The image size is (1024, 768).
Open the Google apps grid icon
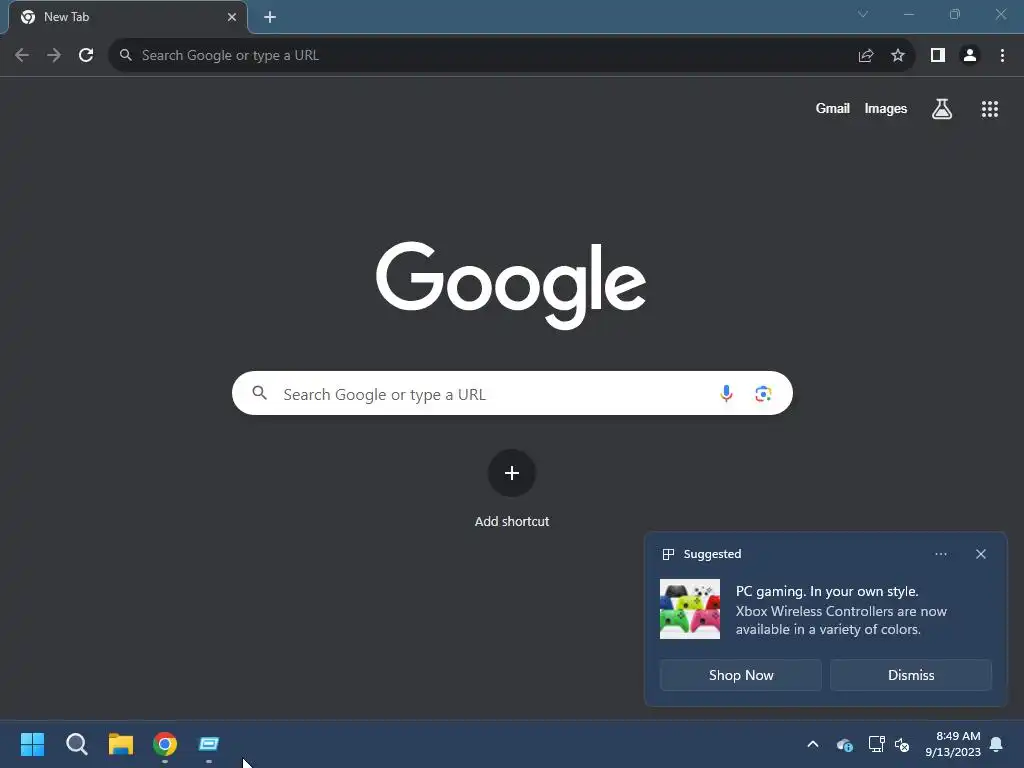(990, 109)
